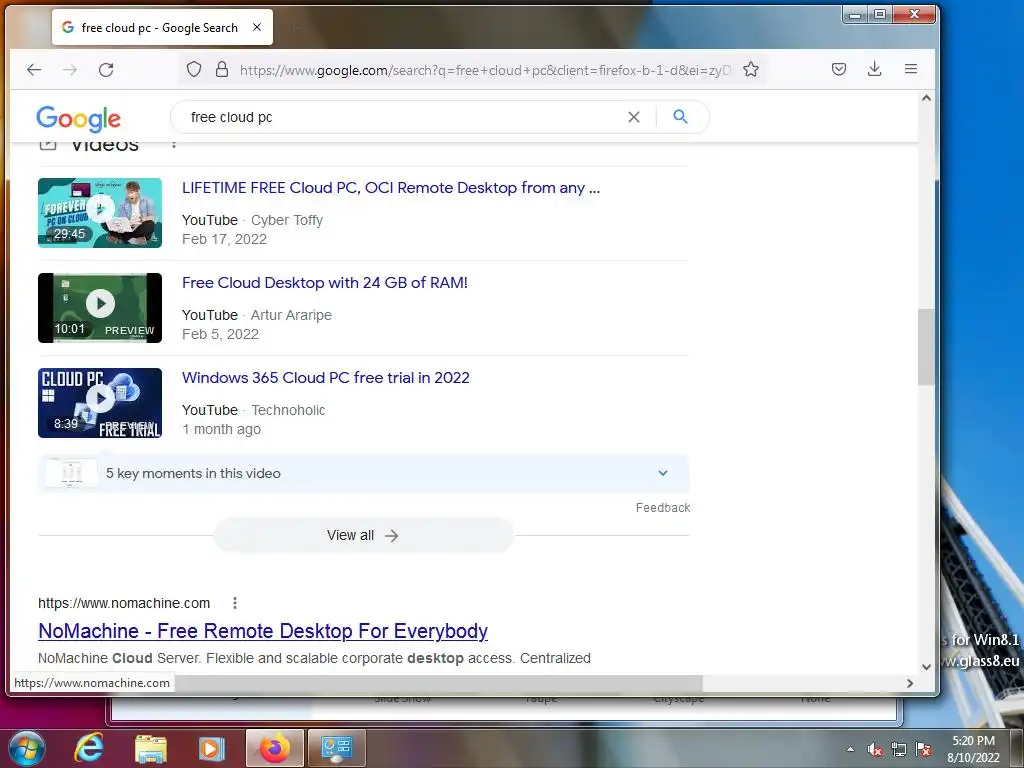This screenshot has height=768, width=1024.
Task: Open three-dot options beside nomachine.com URL
Action: (x=234, y=603)
